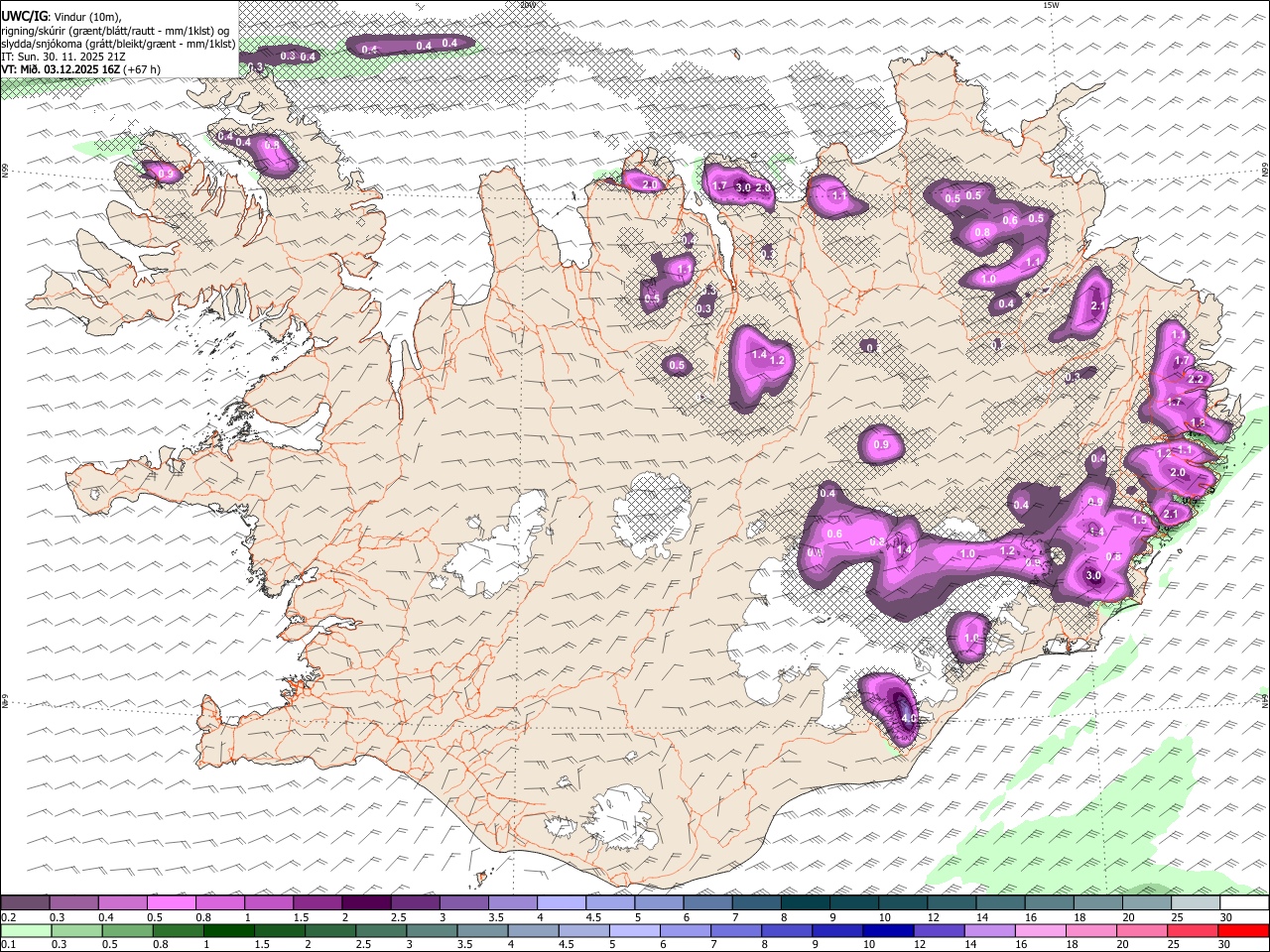Image resolution: width=1270 pixels, height=952 pixels.
Task: Click the '15W' longitude label
Action: [1051, 5]
